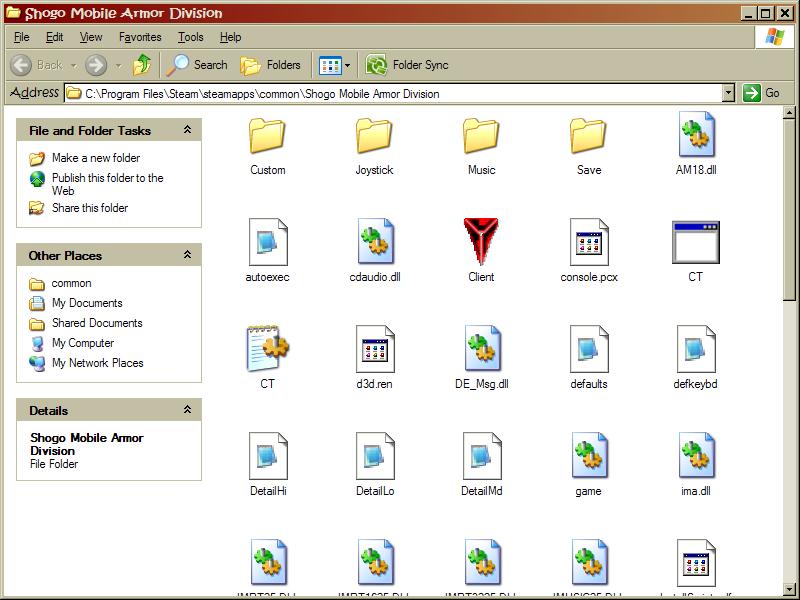Select the CT notepad-gear config file
The image size is (800, 600).
[267, 348]
